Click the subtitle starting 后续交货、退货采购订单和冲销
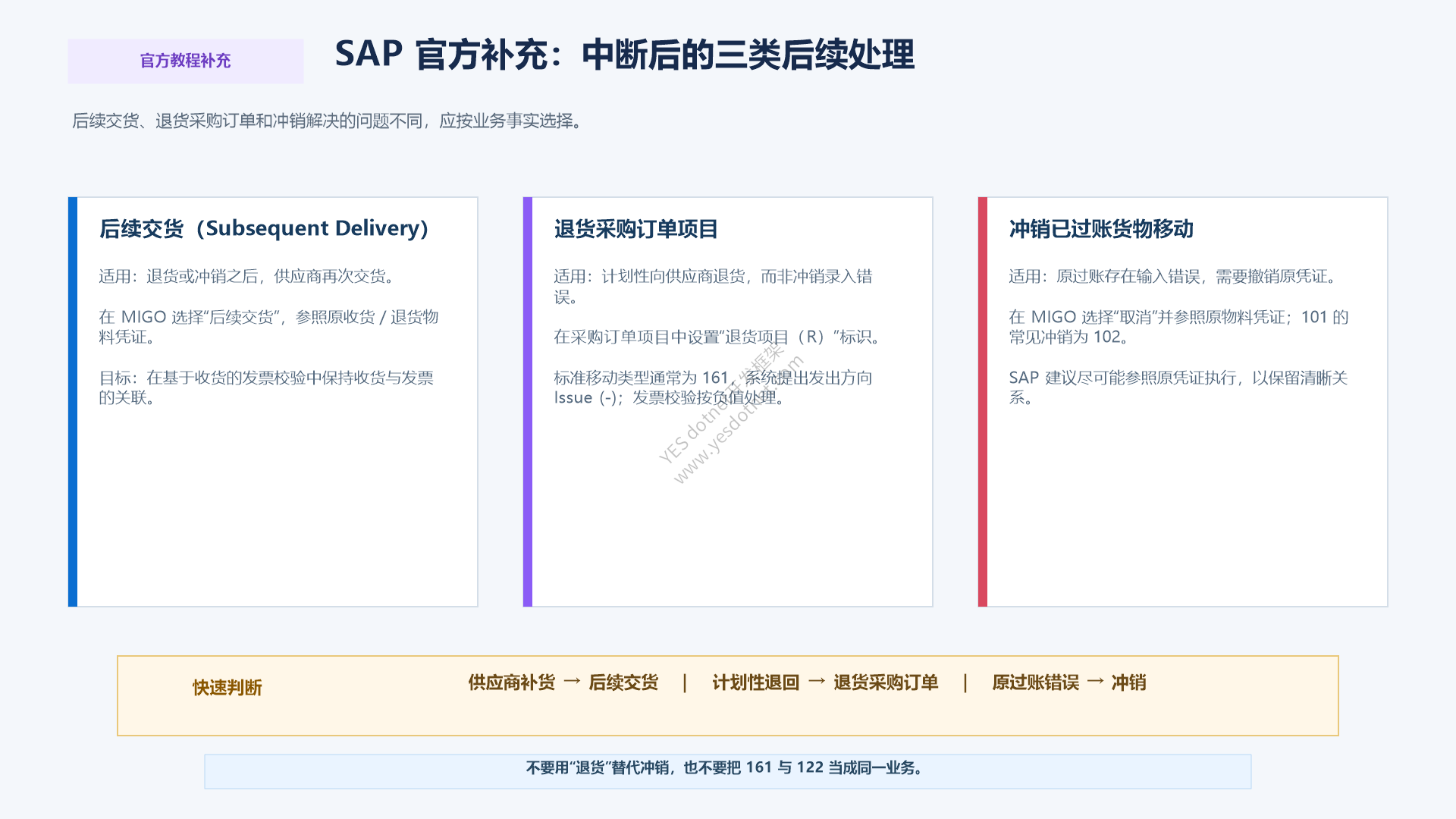The width and height of the screenshot is (1456, 819). (328, 121)
